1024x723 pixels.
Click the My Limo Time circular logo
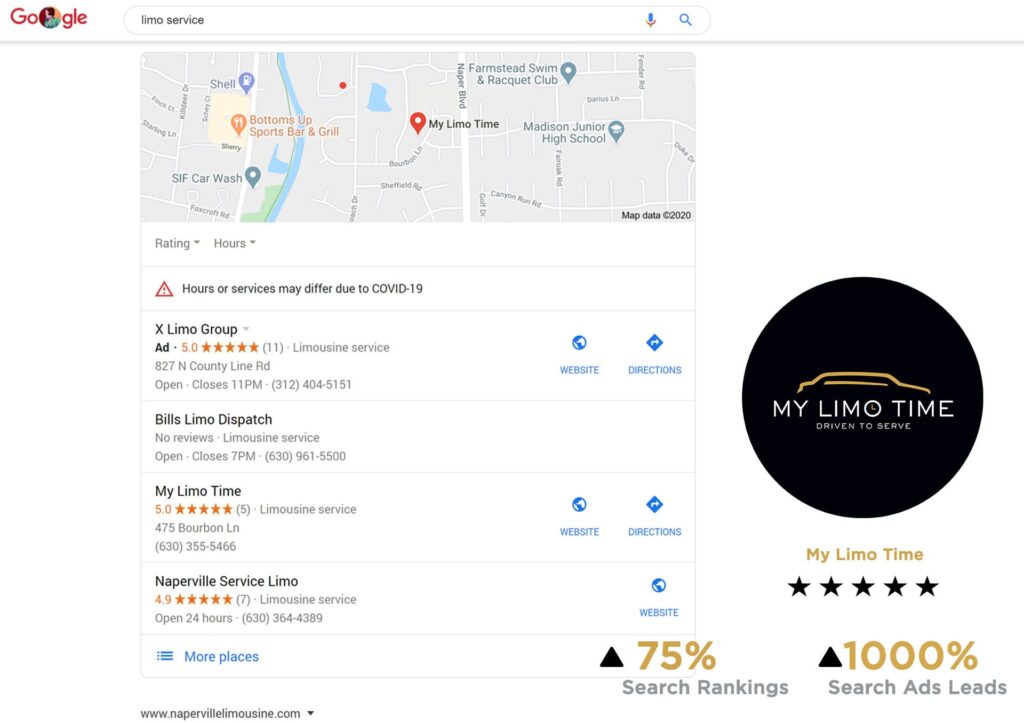[x=863, y=398]
